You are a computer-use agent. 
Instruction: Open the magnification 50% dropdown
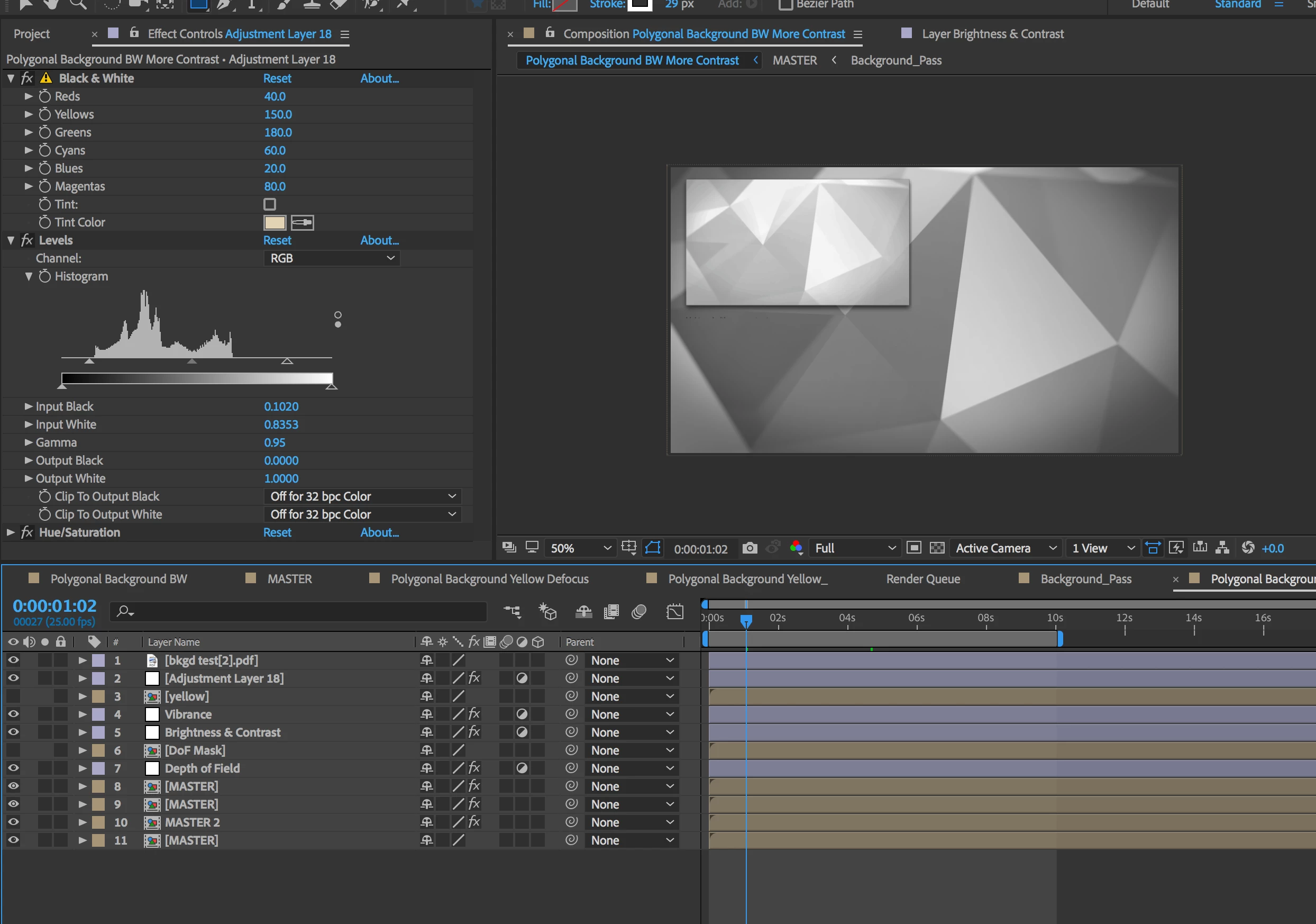(x=580, y=548)
